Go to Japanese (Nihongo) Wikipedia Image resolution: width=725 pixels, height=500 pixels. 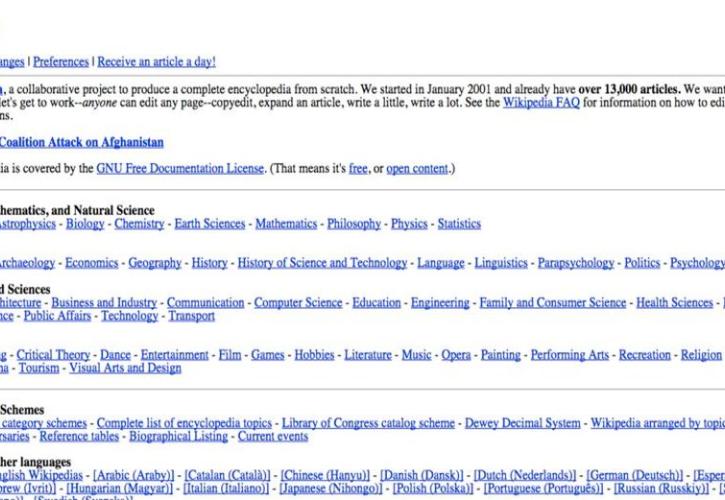[331, 488]
